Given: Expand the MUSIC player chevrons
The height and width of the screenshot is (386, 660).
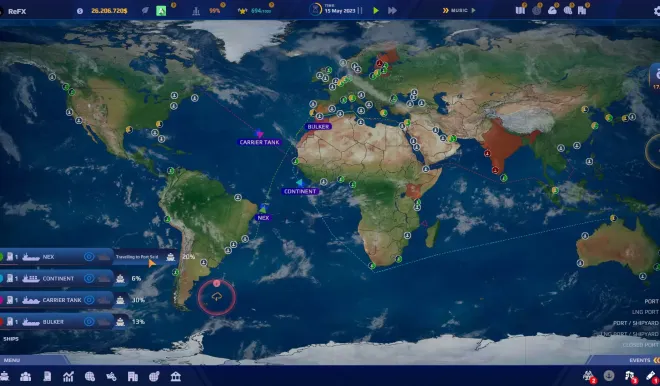Looking at the screenshot, I should click(x=445, y=11).
